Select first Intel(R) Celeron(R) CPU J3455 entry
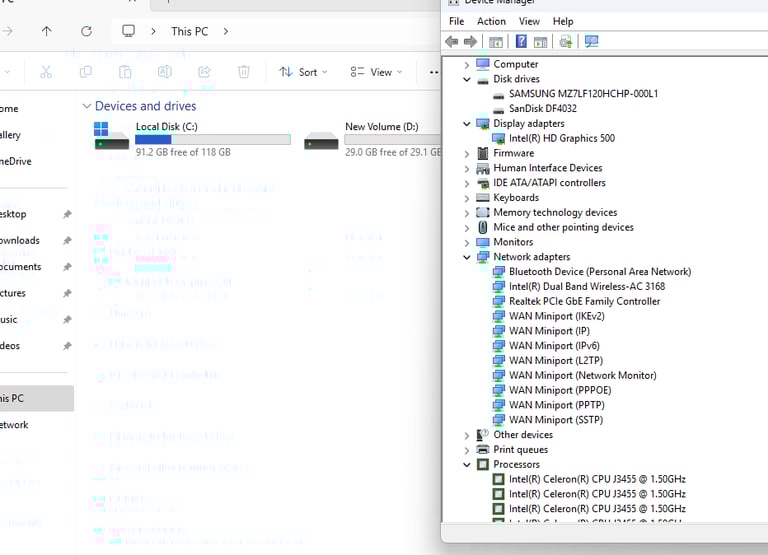768x555 pixels. pyautogui.click(x=597, y=479)
